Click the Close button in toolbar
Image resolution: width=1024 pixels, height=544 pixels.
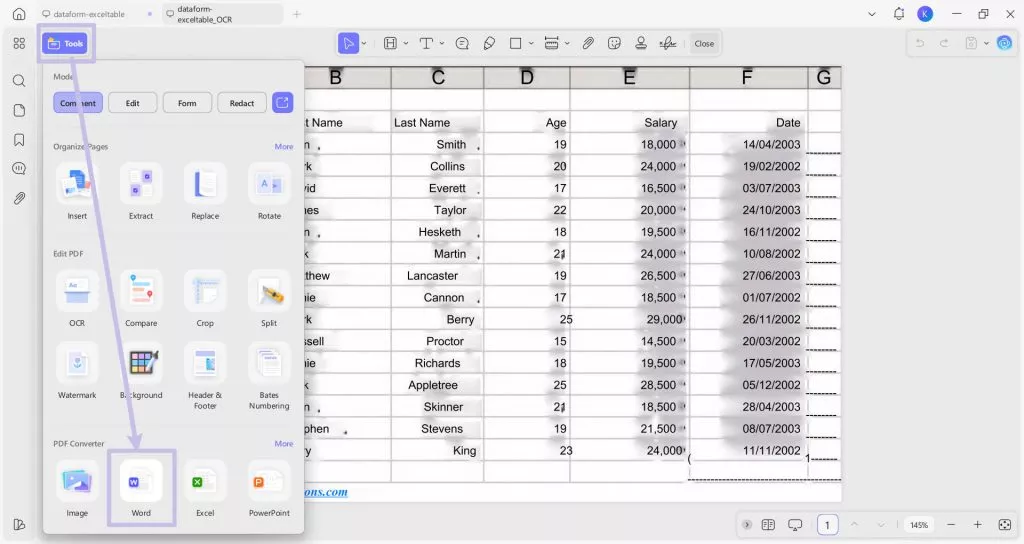[704, 44]
